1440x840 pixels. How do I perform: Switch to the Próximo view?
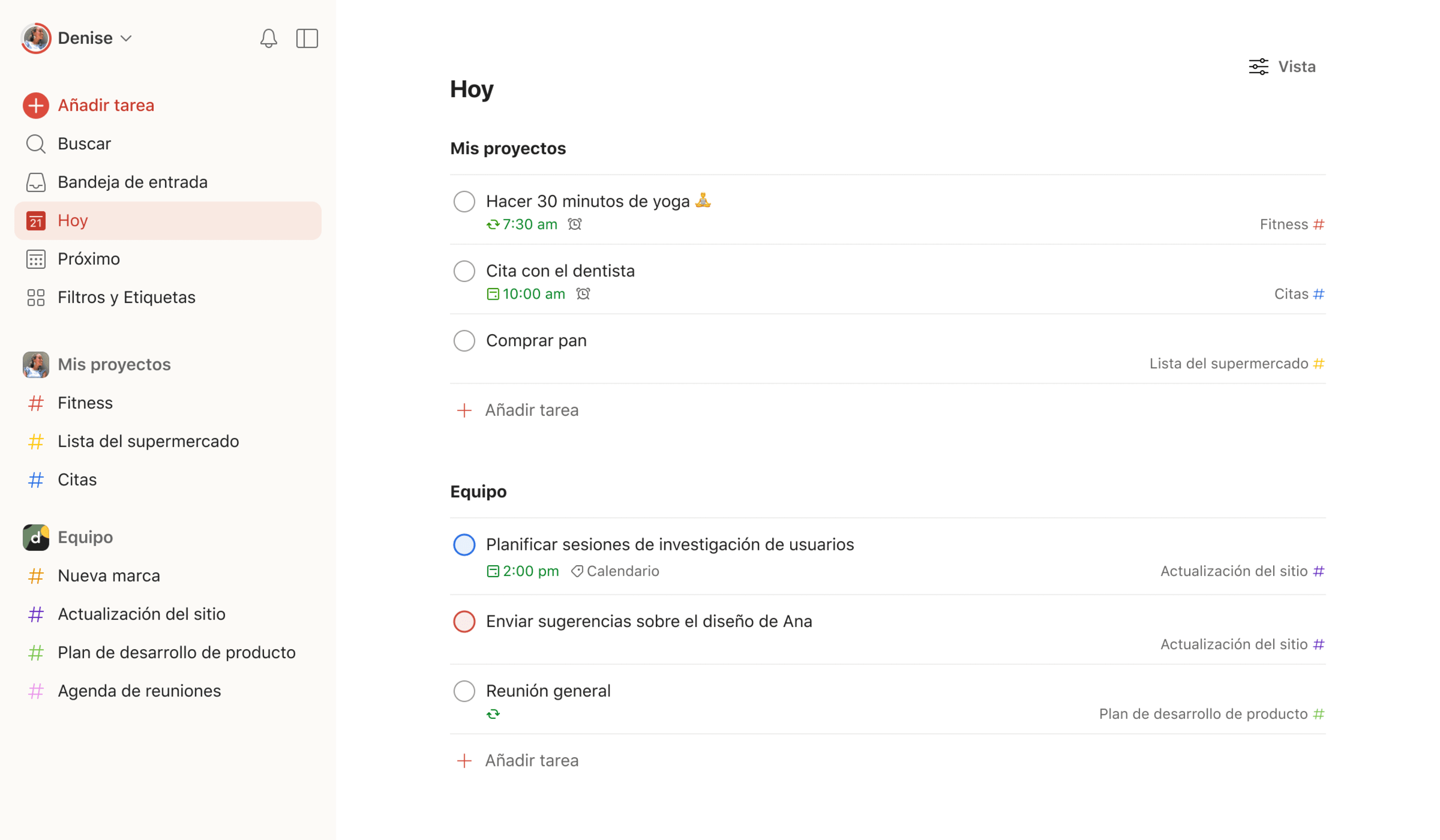(168, 259)
